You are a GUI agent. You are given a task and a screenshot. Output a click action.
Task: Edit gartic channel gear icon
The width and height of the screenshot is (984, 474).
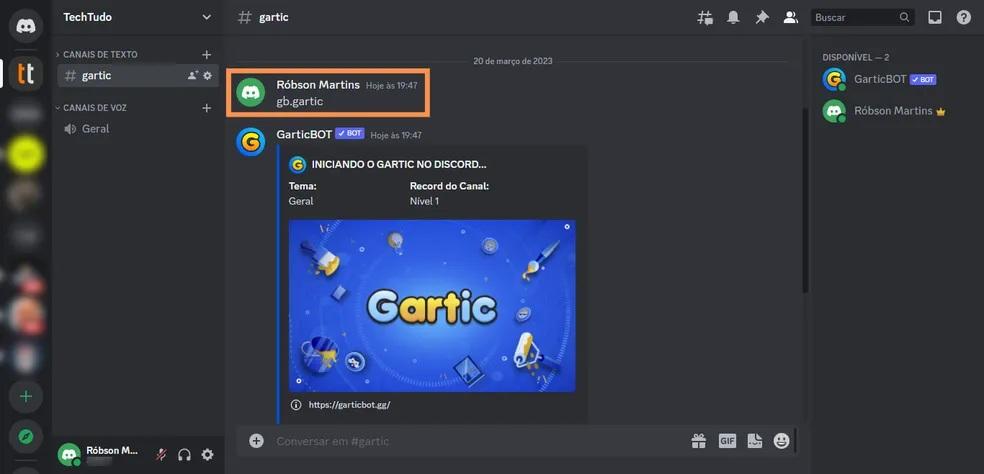[x=208, y=75]
